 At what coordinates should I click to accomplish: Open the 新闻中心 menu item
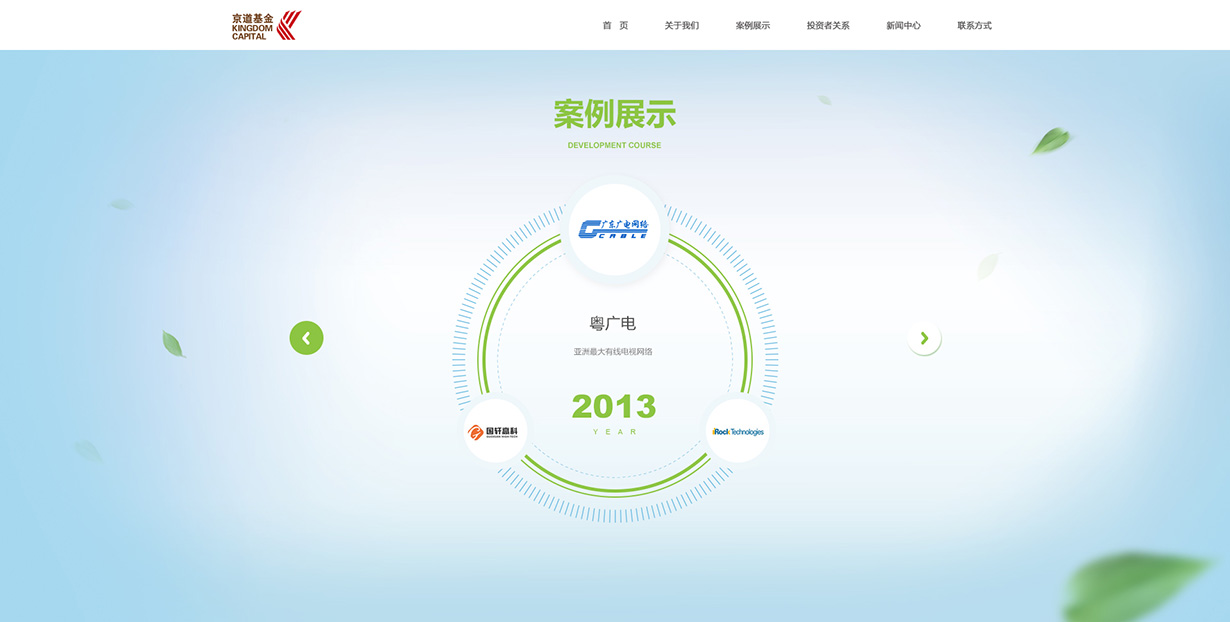pyautogui.click(x=903, y=26)
